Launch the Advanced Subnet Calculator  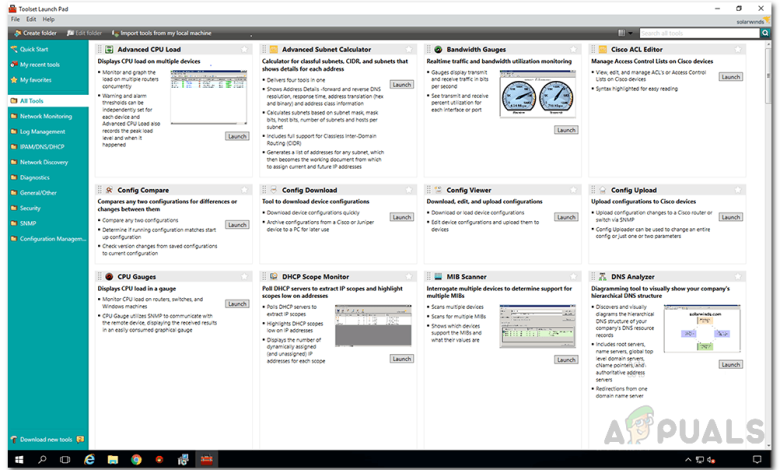tap(401, 85)
